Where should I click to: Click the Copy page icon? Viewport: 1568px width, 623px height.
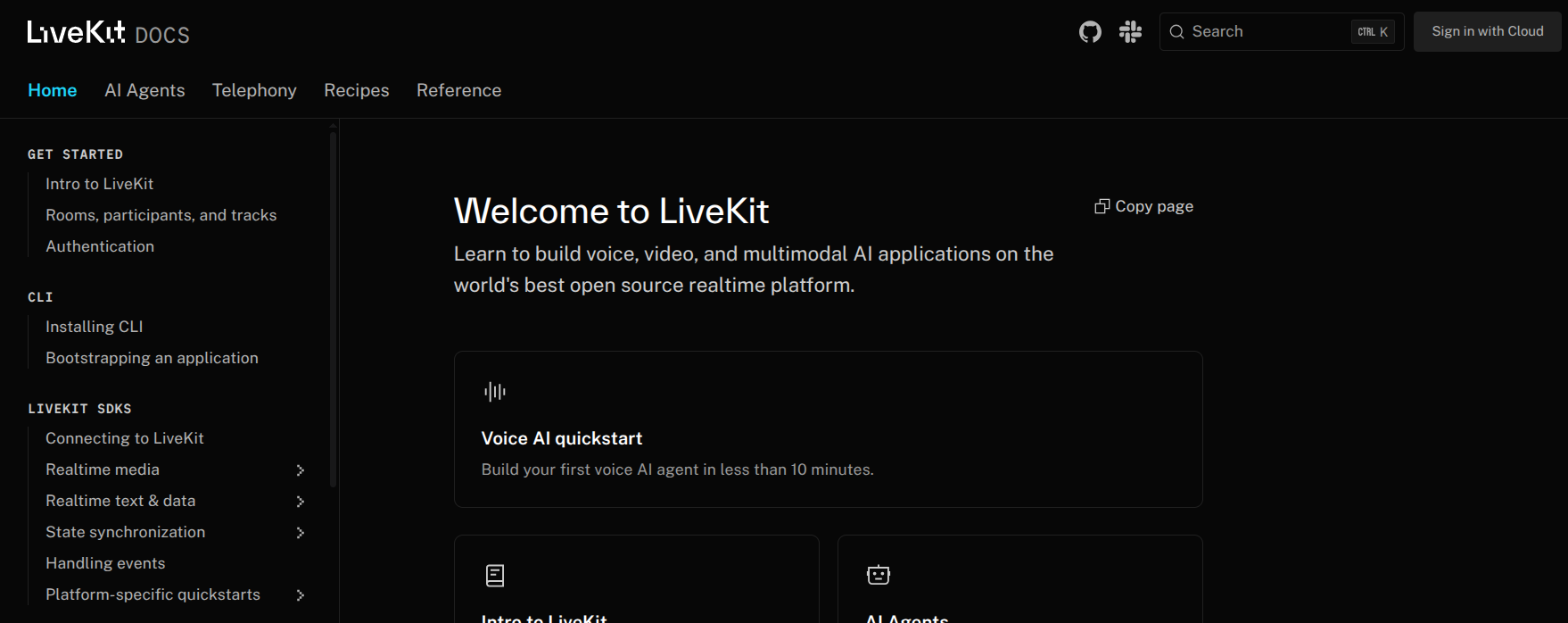coord(1102,206)
